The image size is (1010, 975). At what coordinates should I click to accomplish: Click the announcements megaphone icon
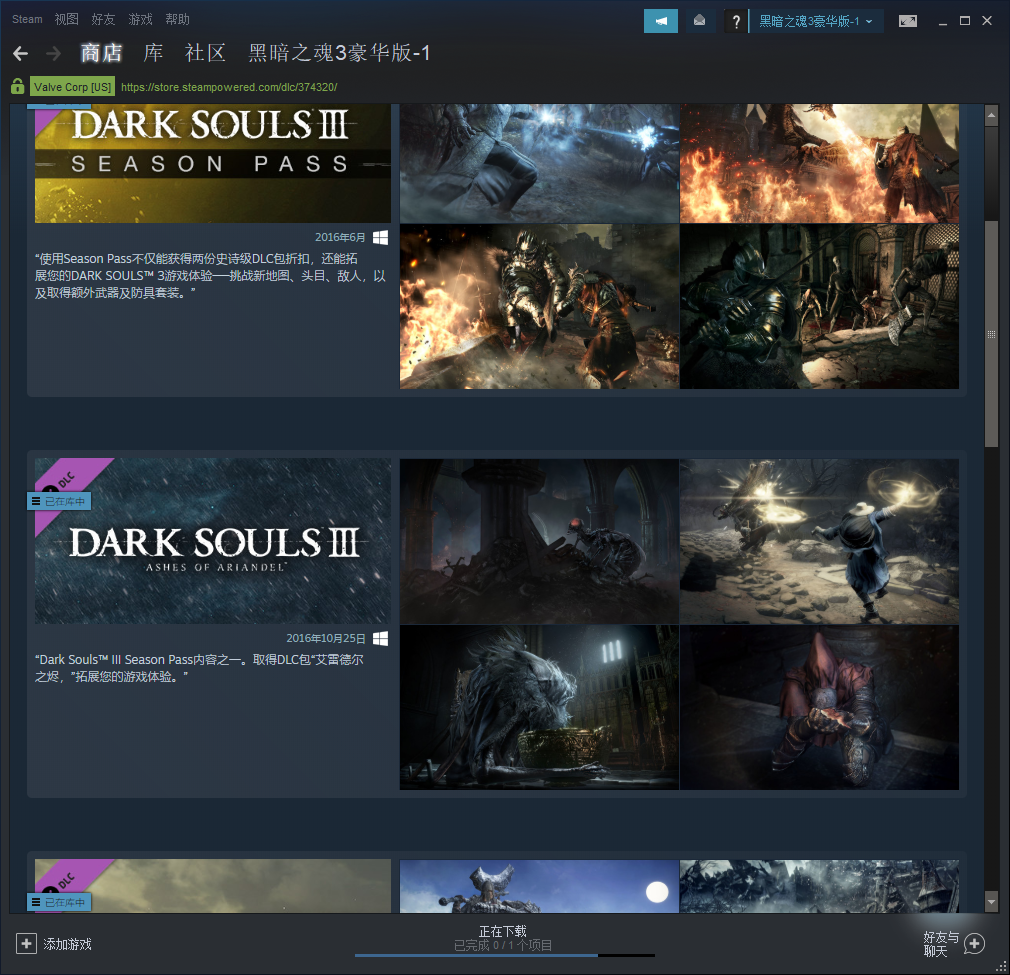coord(660,21)
